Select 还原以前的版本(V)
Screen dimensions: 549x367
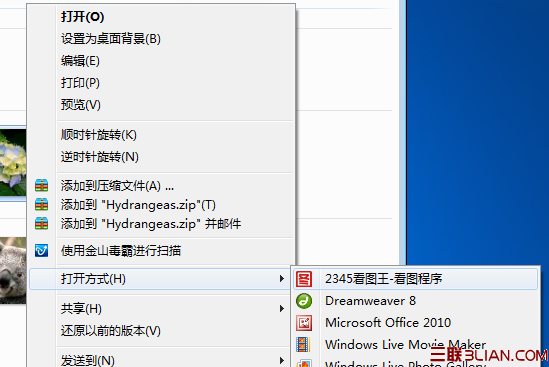161,330
